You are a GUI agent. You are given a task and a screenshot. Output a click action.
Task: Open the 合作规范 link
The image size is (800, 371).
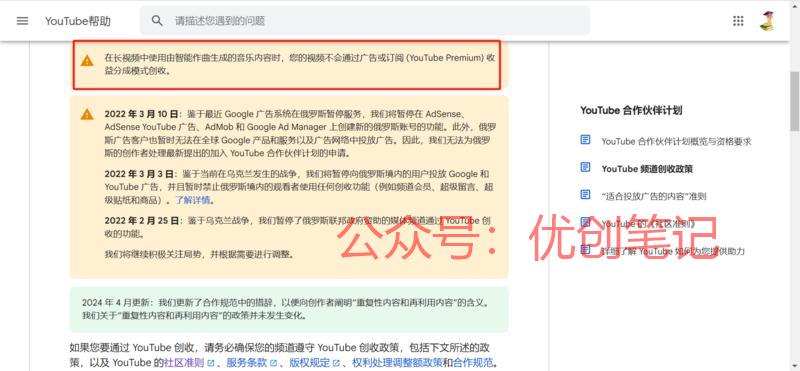pos(473,363)
